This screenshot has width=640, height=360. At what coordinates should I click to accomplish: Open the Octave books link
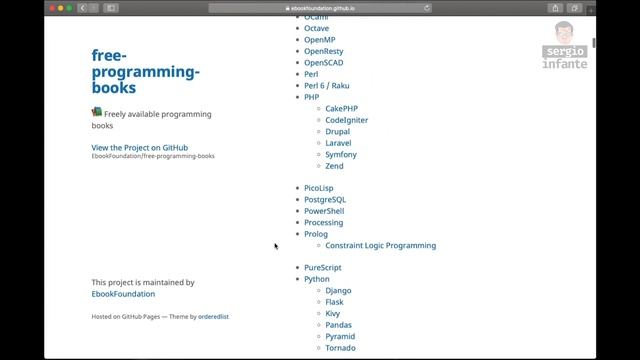click(316, 28)
